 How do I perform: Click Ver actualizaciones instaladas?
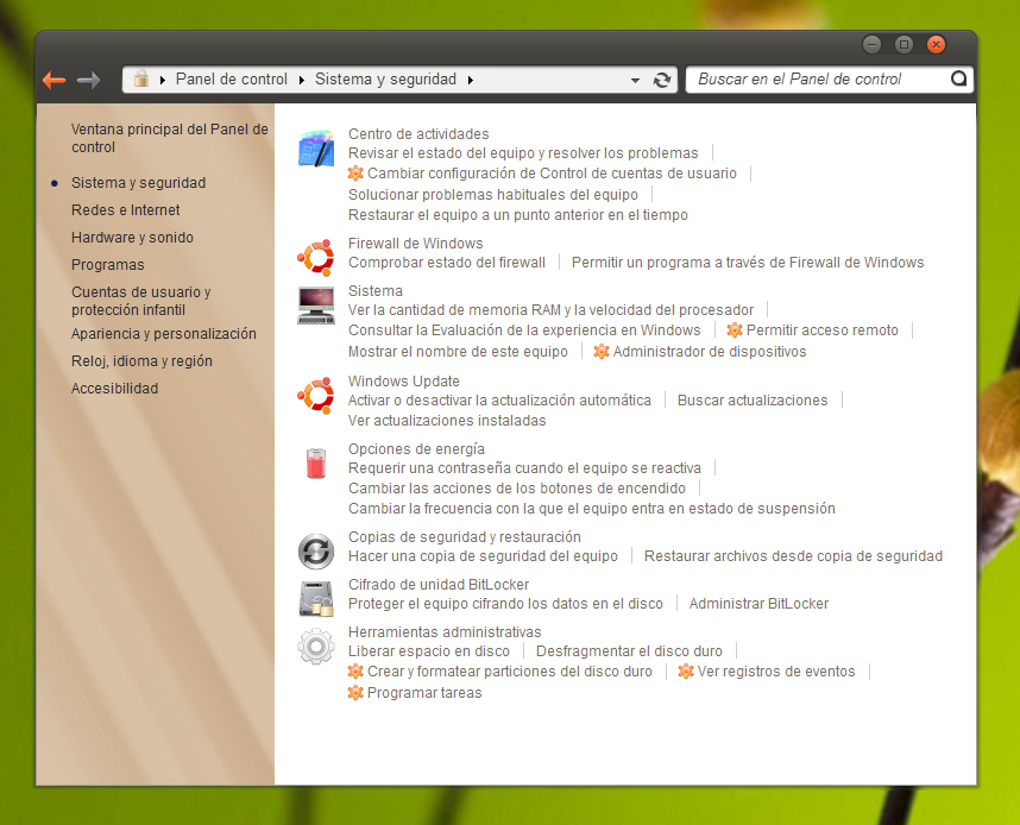point(447,420)
